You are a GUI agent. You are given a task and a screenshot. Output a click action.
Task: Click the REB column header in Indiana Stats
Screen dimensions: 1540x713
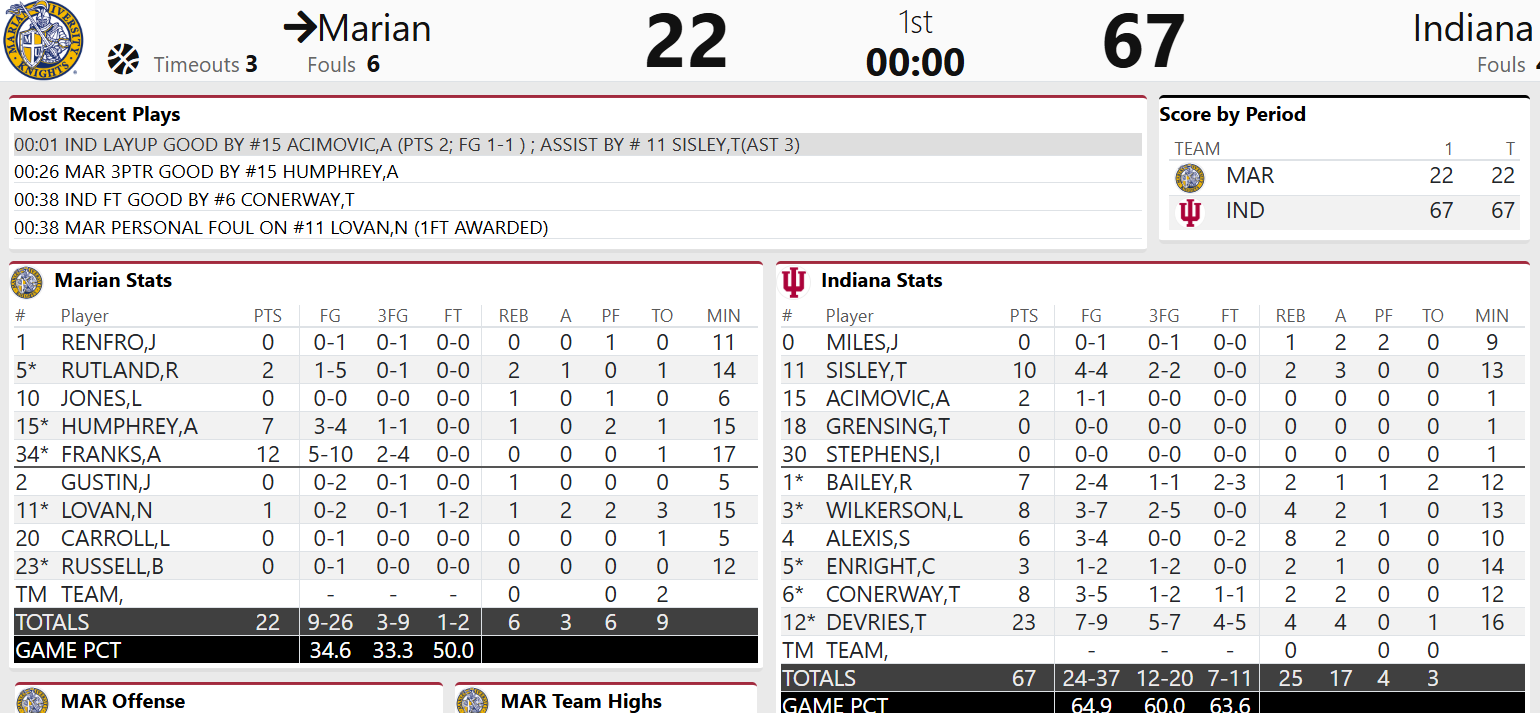[1290, 316]
